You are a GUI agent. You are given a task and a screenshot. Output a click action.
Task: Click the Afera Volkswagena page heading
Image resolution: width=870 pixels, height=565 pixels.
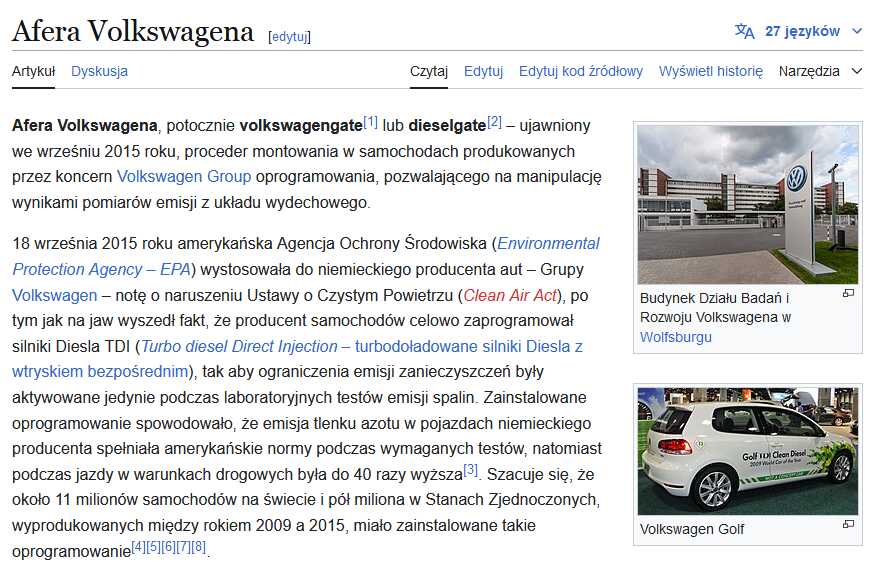pos(133,31)
